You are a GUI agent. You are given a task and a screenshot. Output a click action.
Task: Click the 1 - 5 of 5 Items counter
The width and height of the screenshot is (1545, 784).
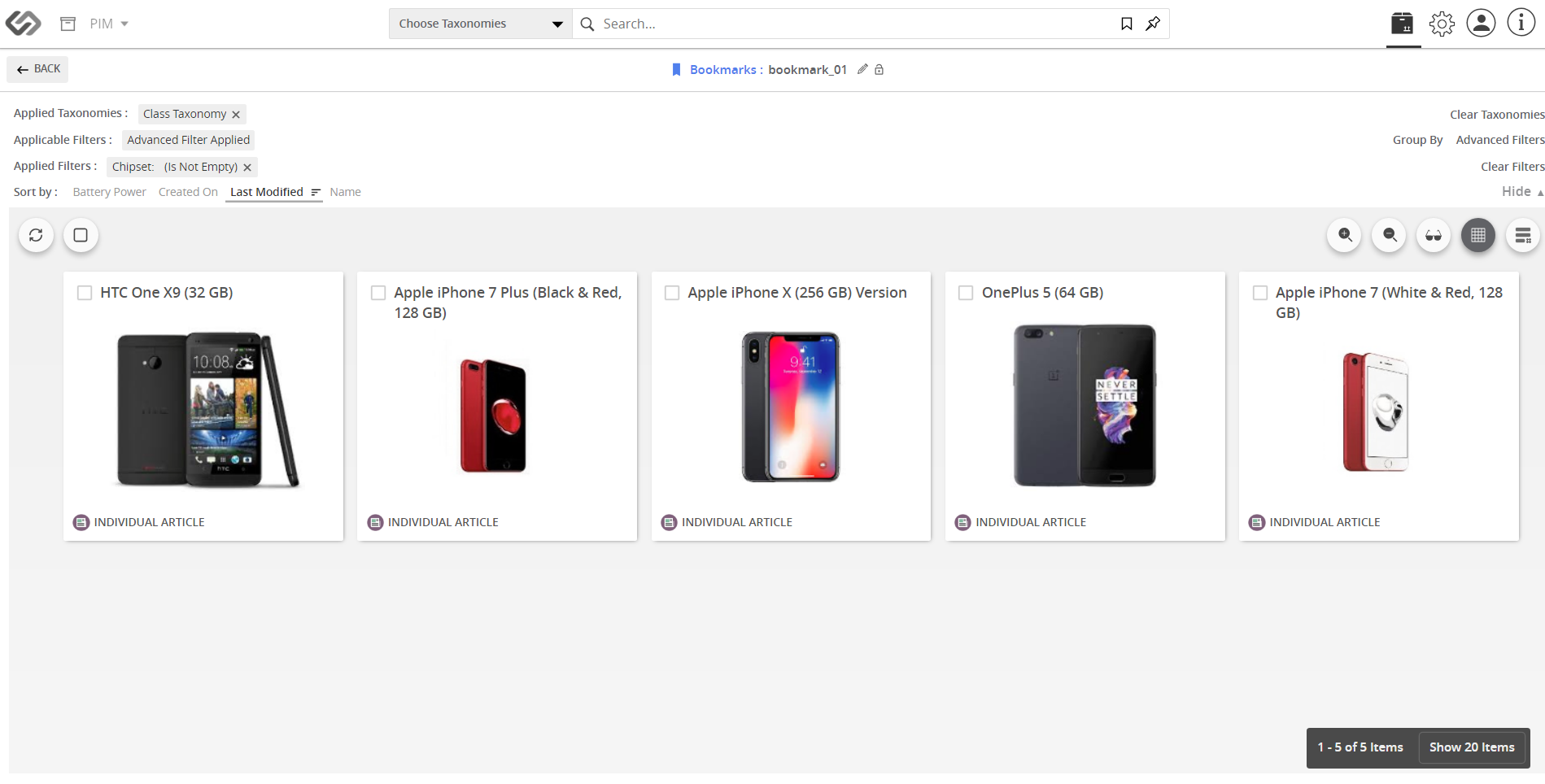pos(1360,747)
